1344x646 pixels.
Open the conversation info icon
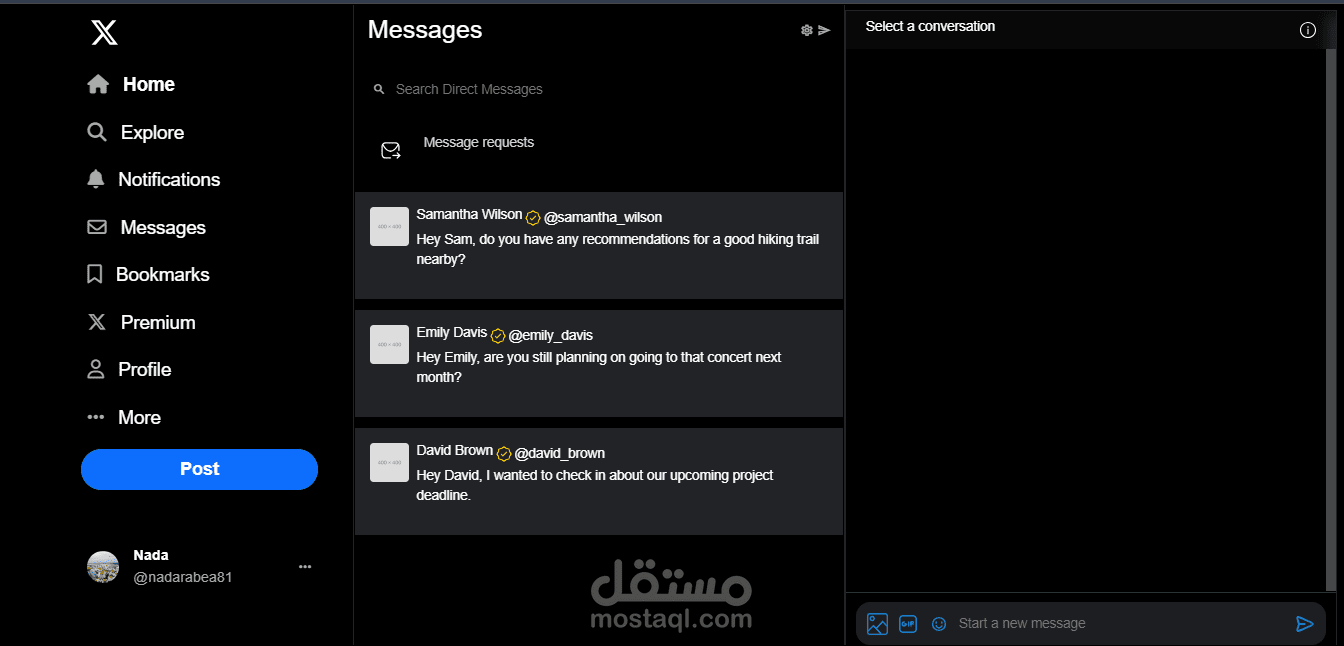coord(1307,30)
